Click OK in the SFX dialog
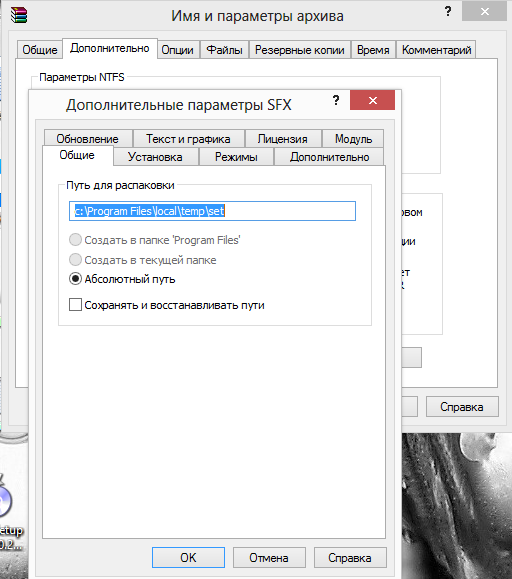512x579 pixels. [188, 558]
